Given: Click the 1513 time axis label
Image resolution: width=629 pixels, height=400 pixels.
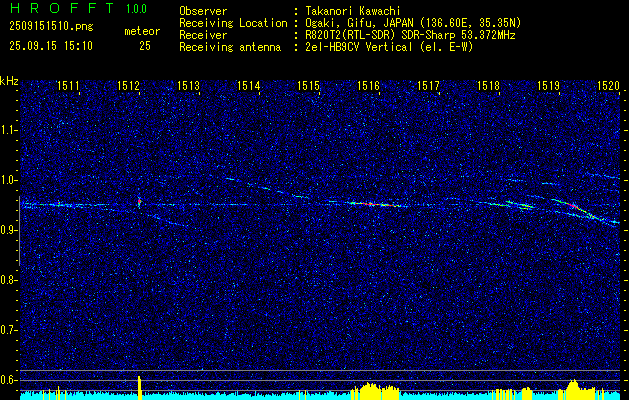Looking at the screenshot, I should (189, 85).
